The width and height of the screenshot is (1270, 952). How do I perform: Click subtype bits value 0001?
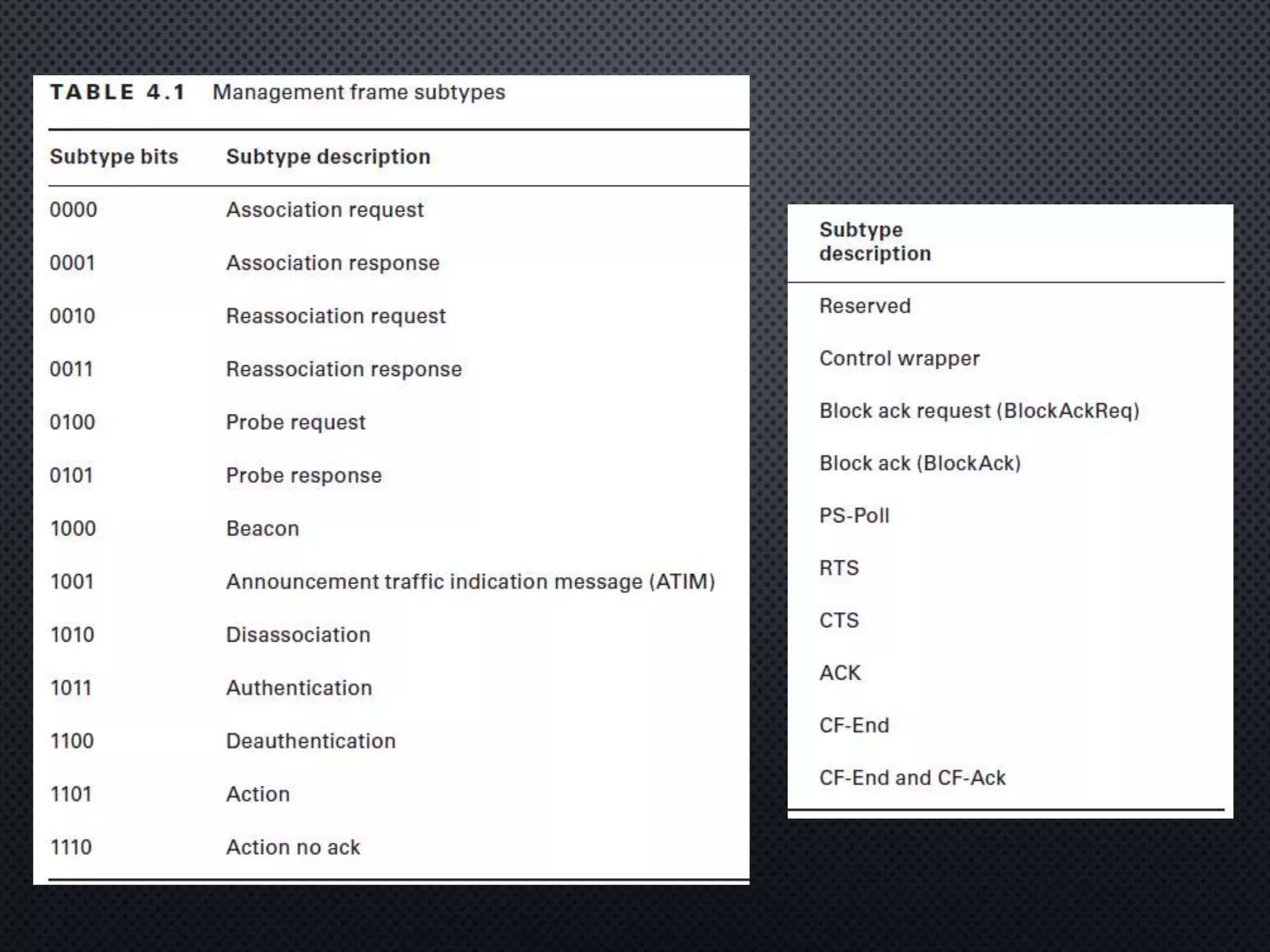point(72,263)
